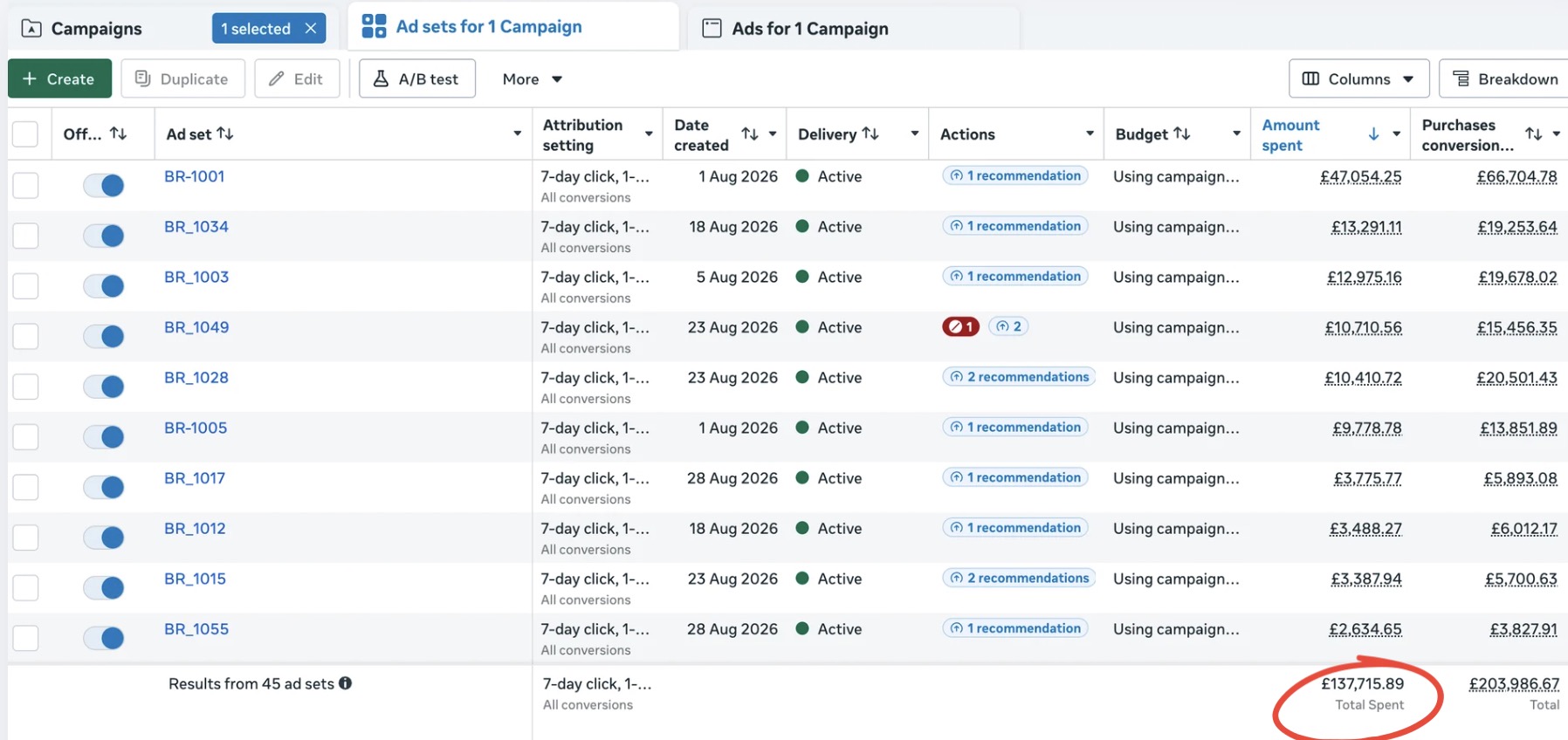Click the sort arrows on Off/On column
The image size is (1568, 740).
point(119,134)
